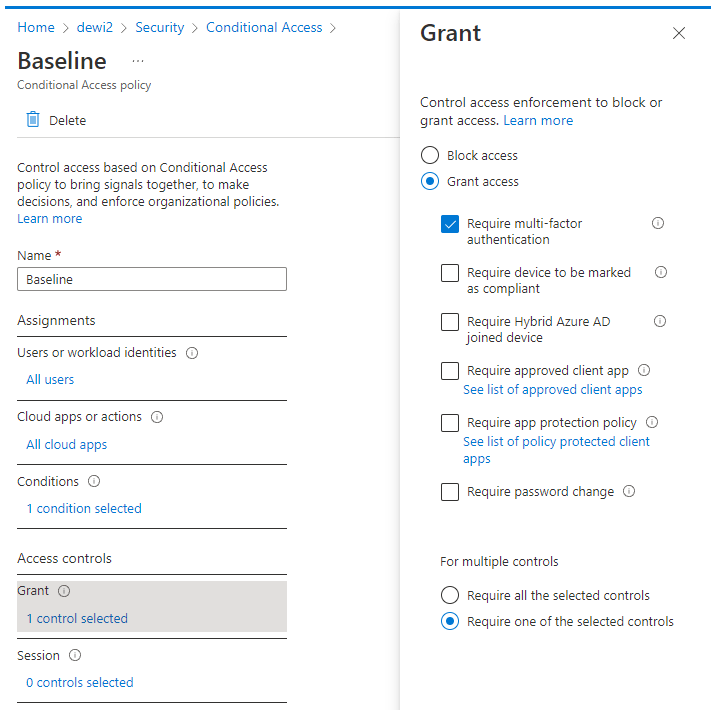Open the All users assignment link
Viewport: 714px width, 710px height.
[50, 380]
